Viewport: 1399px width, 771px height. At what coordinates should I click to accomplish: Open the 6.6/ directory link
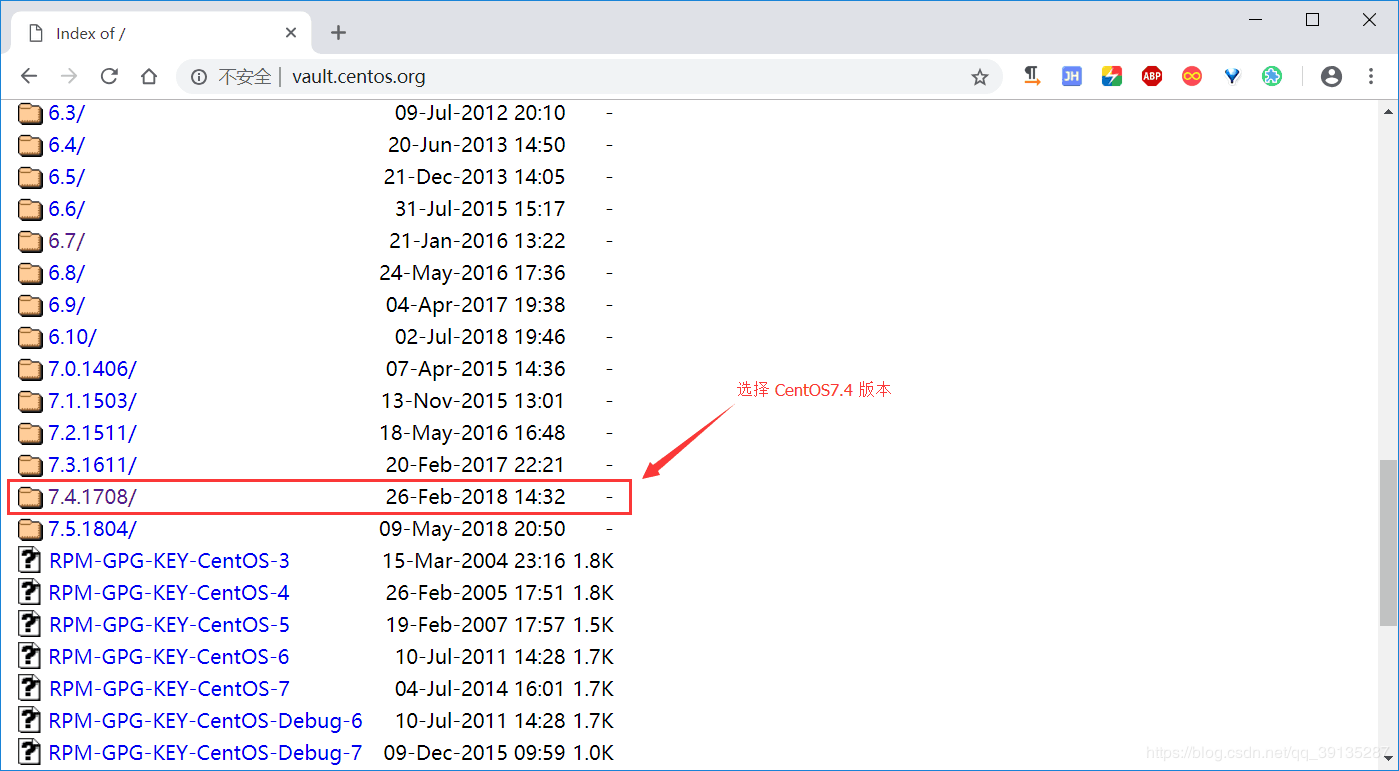[67, 209]
